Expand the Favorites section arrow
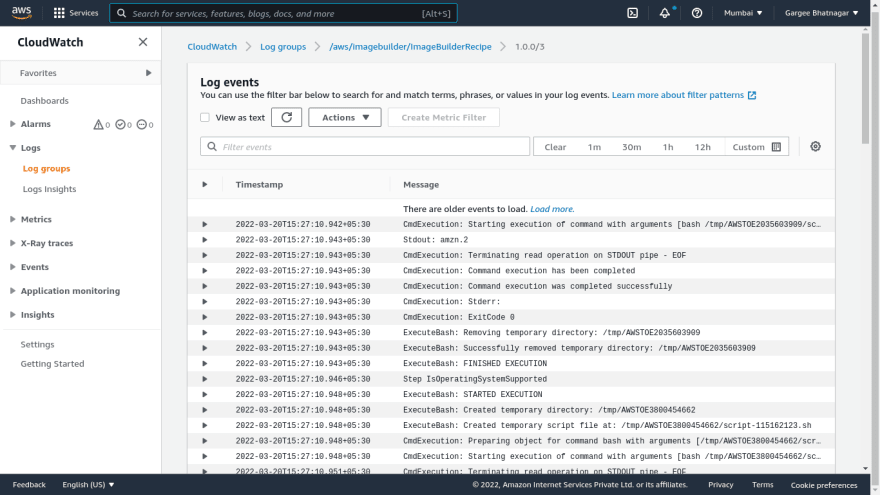 pos(148,73)
